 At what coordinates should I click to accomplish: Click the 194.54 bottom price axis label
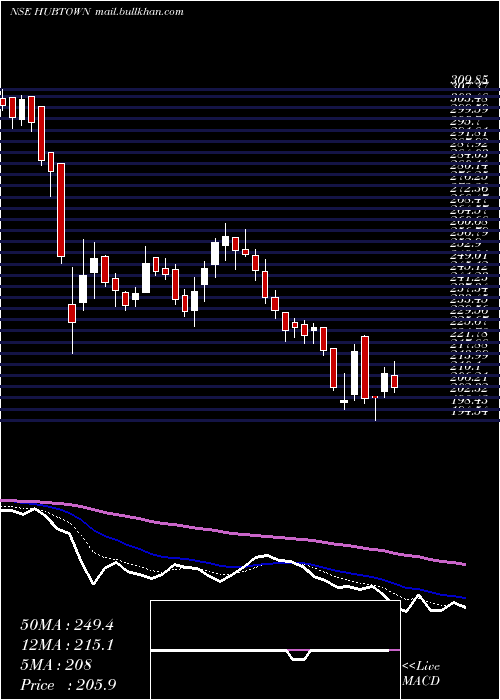point(469,411)
